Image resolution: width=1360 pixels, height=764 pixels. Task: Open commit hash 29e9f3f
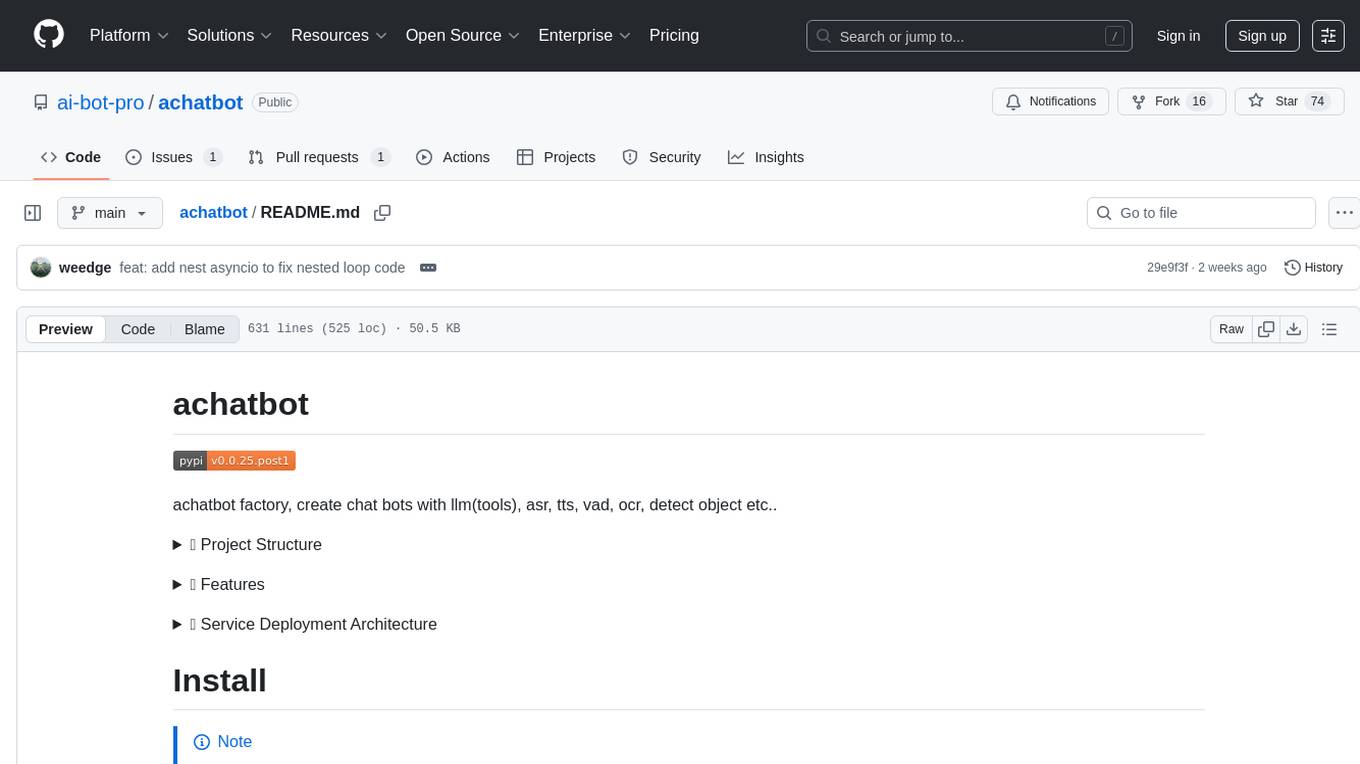coord(1168,268)
